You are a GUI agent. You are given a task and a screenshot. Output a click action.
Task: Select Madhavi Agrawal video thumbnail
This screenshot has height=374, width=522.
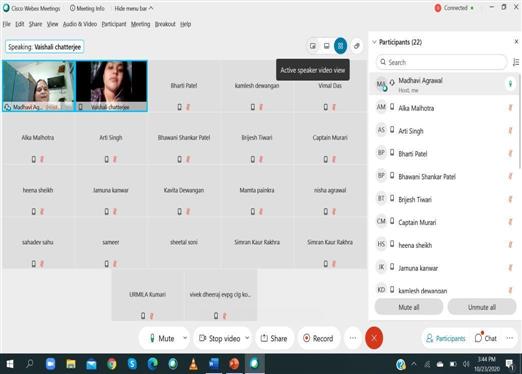(39, 86)
